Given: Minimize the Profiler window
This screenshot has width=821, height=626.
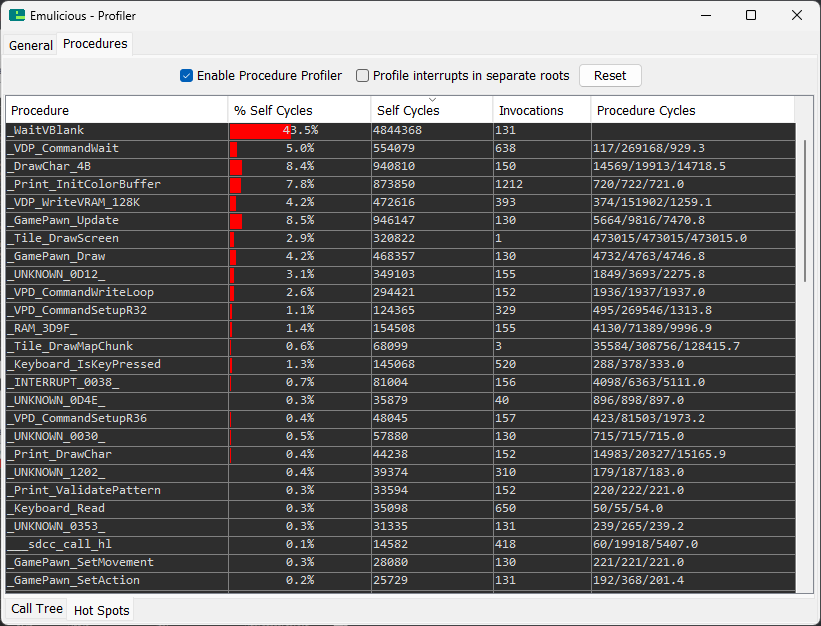Looking at the screenshot, I should [x=706, y=15].
